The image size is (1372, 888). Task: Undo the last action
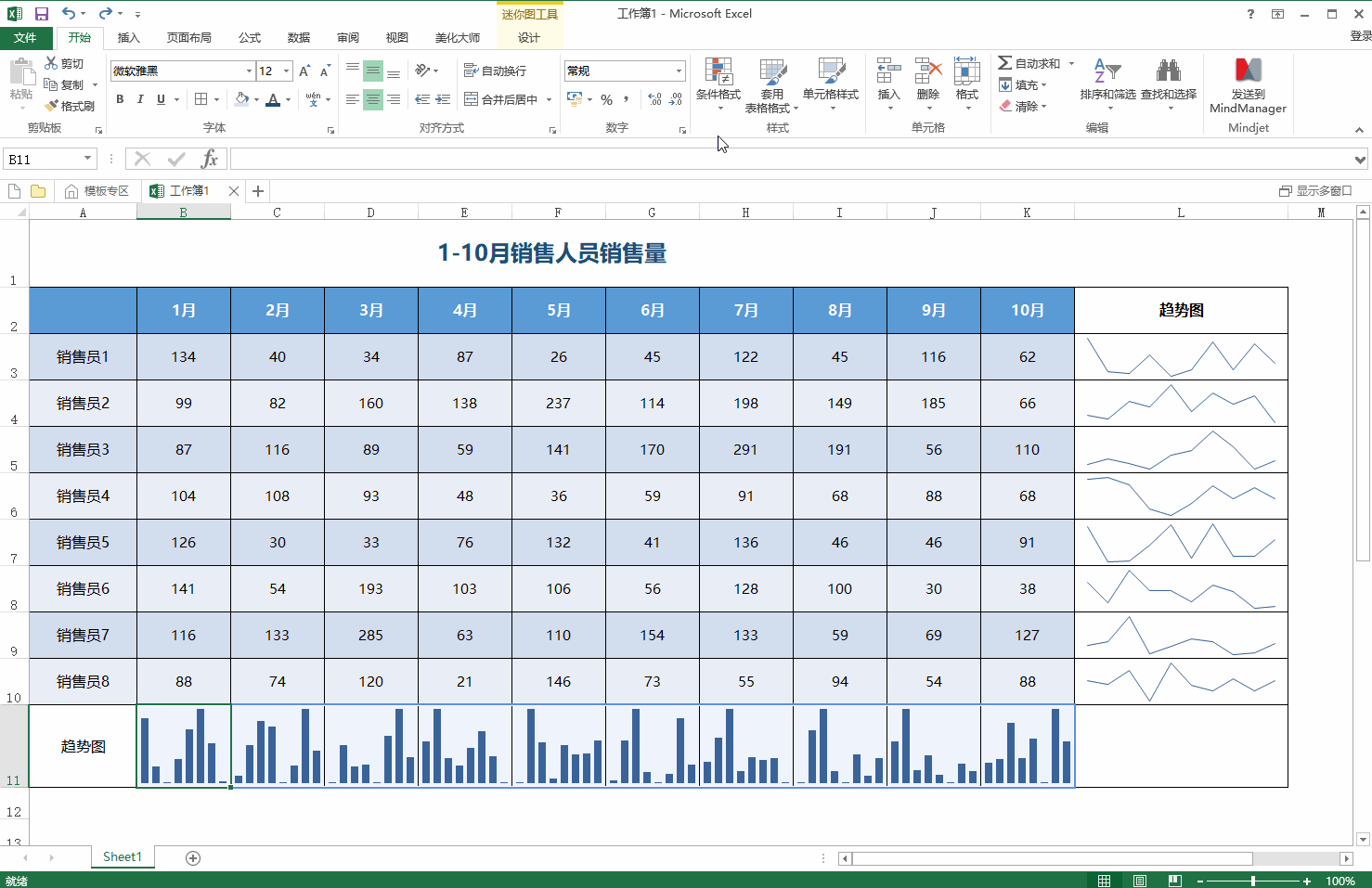(69, 14)
